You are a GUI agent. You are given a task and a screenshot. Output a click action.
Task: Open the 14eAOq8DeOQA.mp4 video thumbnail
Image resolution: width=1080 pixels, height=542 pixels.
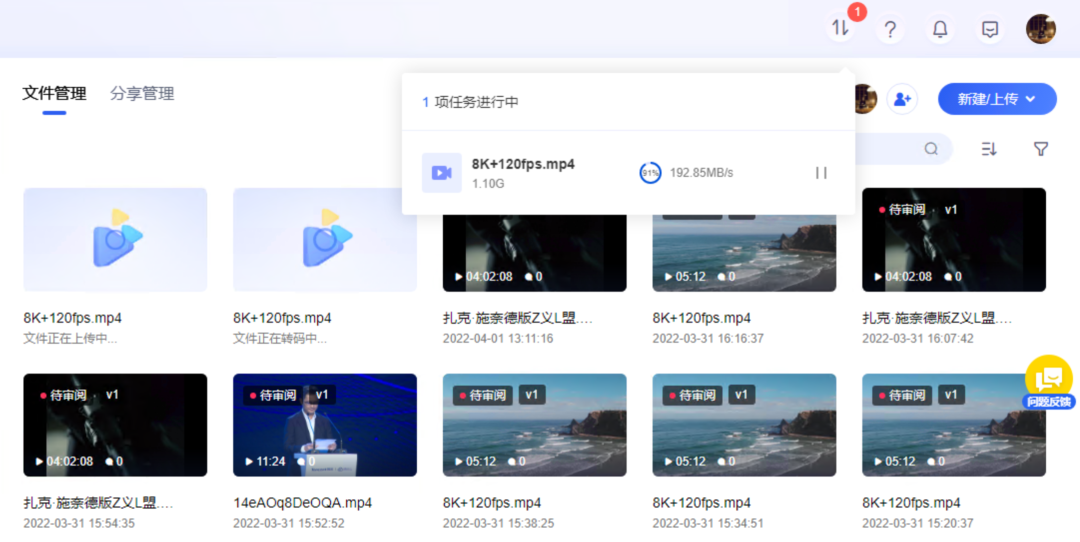click(x=325, y=425)
